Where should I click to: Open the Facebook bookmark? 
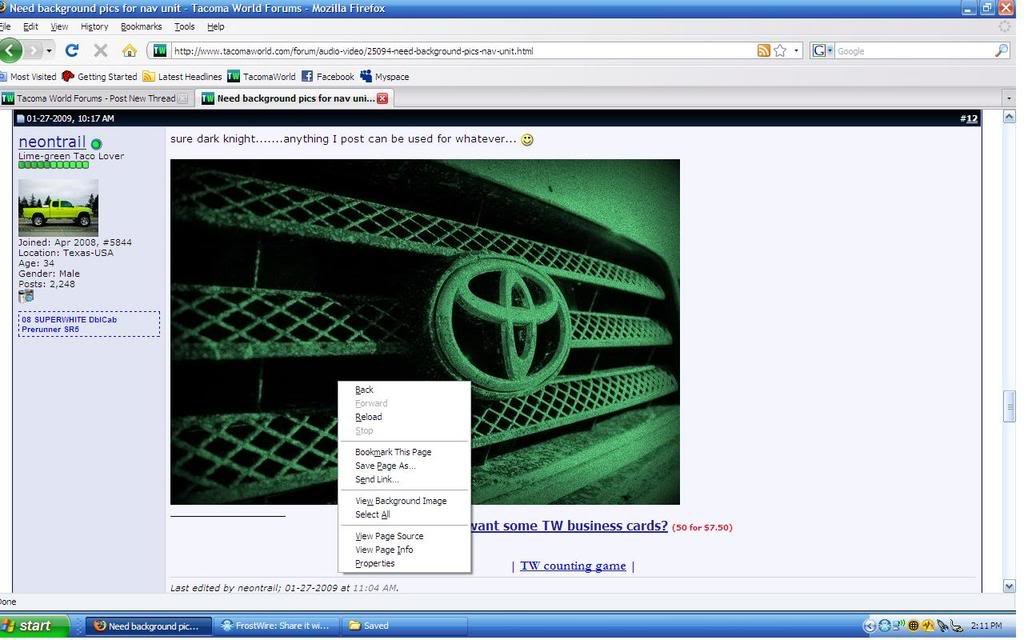pos(328,76)
